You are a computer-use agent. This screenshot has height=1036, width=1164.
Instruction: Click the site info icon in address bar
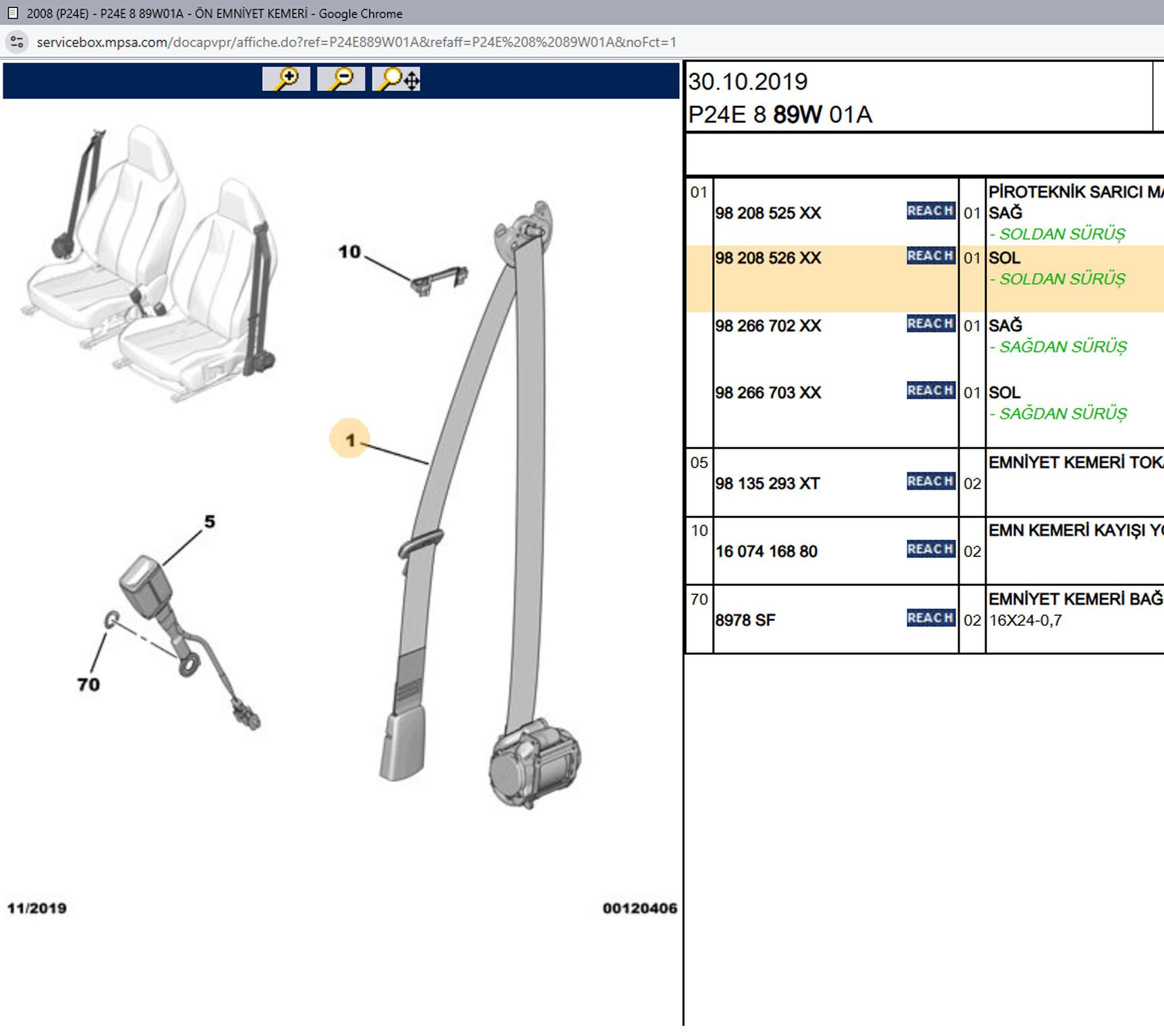tap(17, 42)
